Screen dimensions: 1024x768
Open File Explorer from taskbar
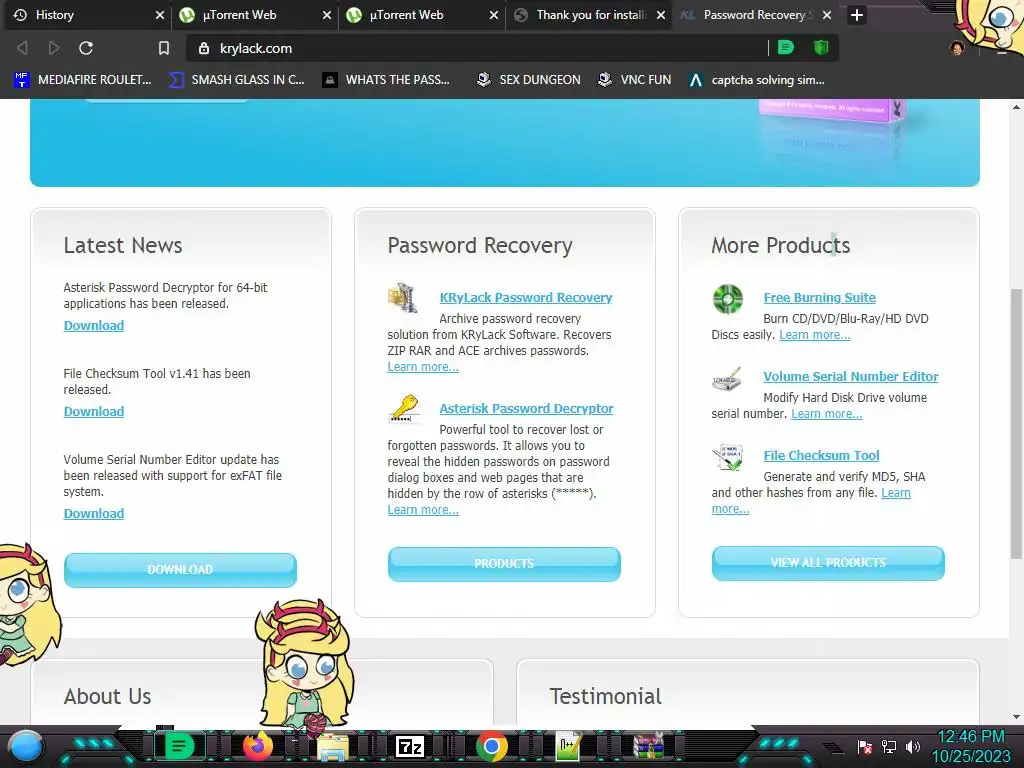[333, 746]
